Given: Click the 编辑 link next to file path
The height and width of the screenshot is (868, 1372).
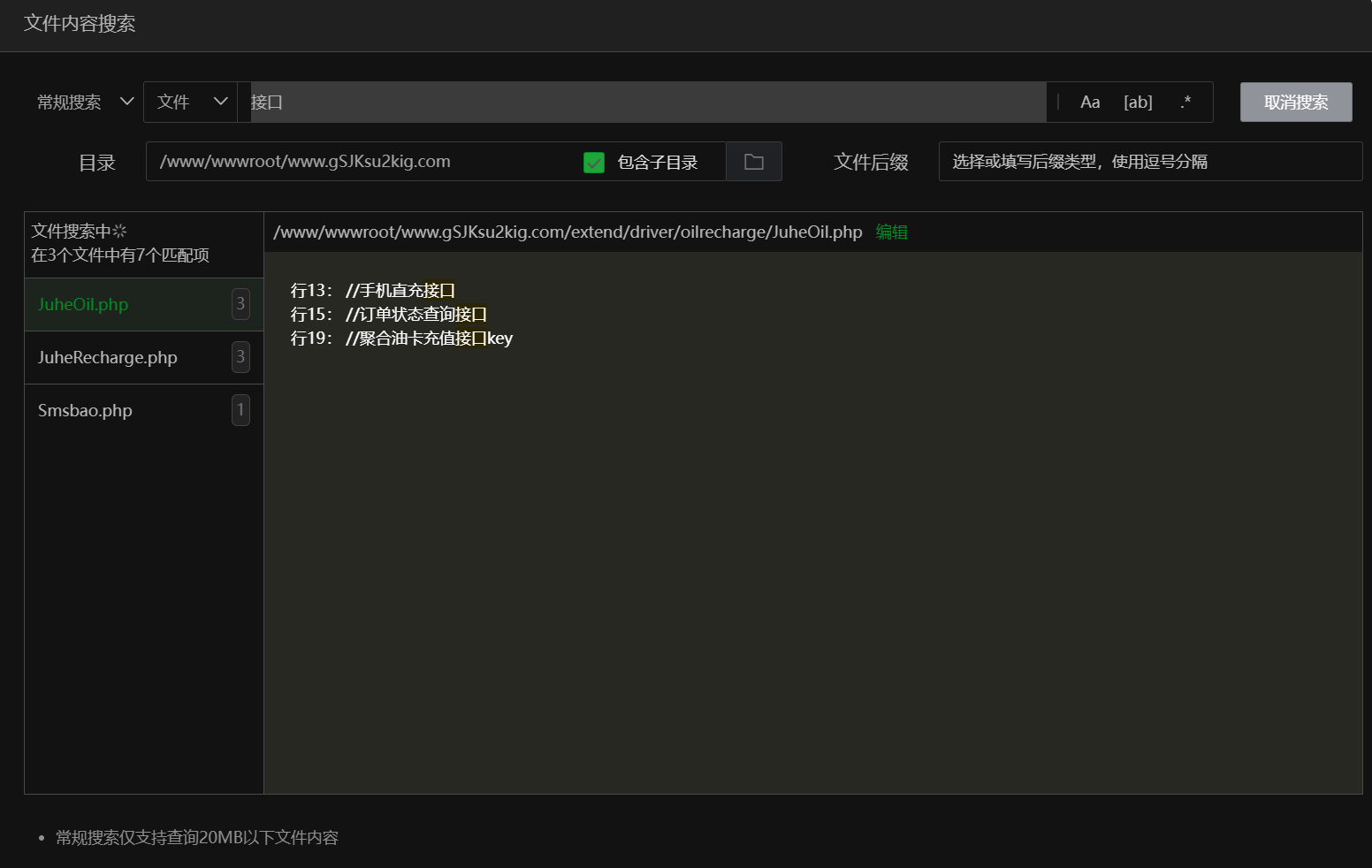Looking at the screenshot, I should point(891,232).
